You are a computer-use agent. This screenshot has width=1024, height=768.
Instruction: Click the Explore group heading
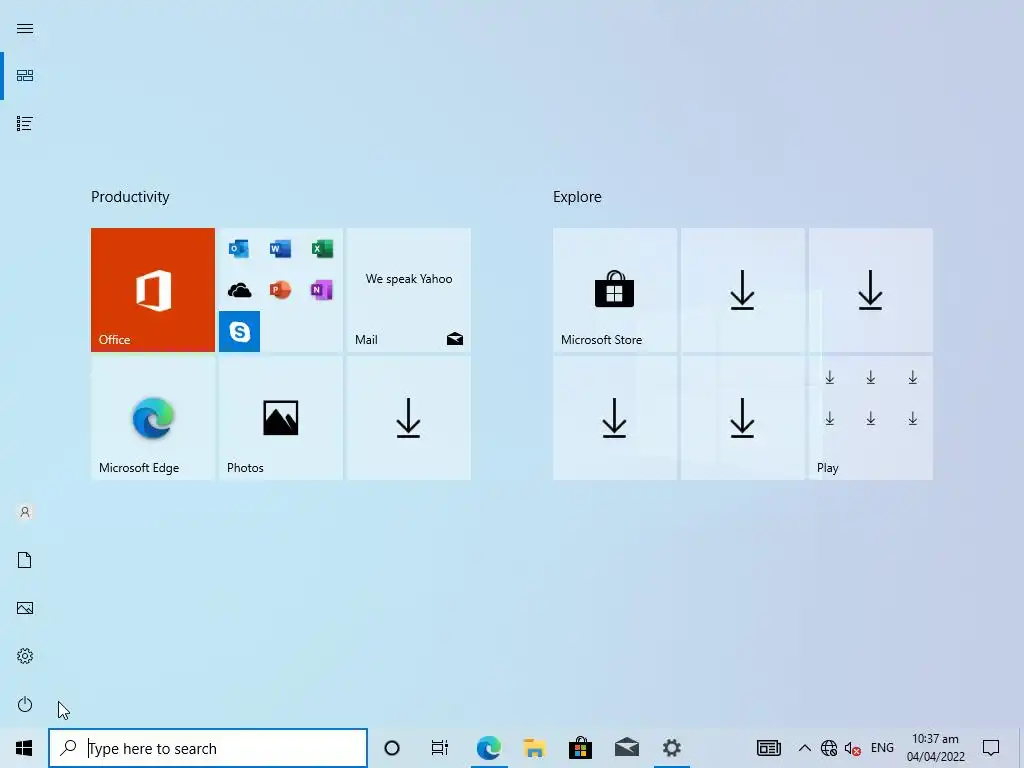(577, 197)
